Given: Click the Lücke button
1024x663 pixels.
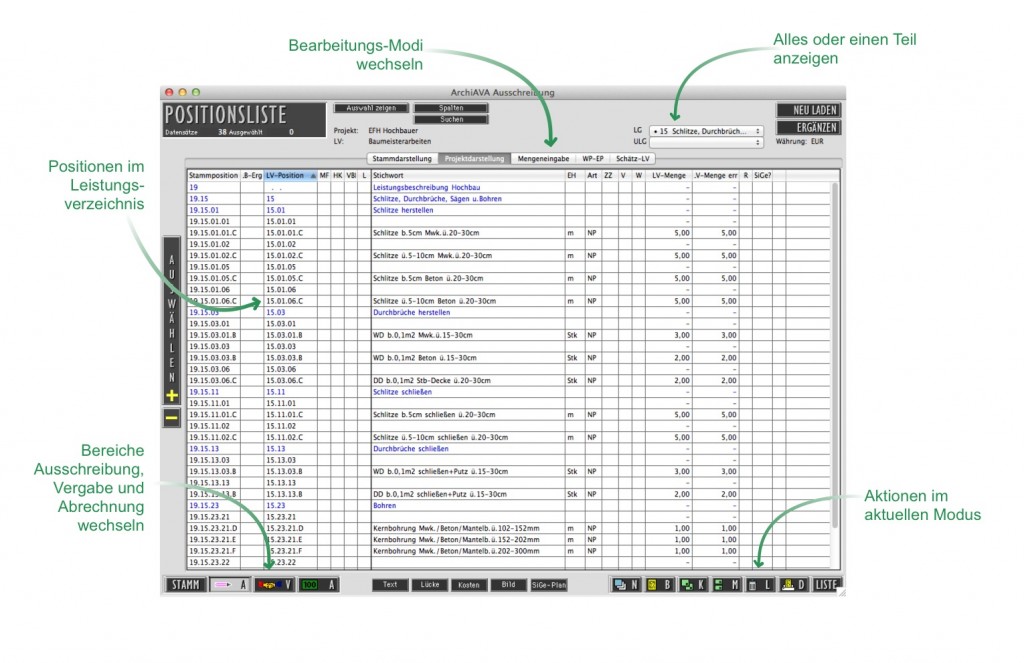Looking at the screenshot, I should (430, 585).
